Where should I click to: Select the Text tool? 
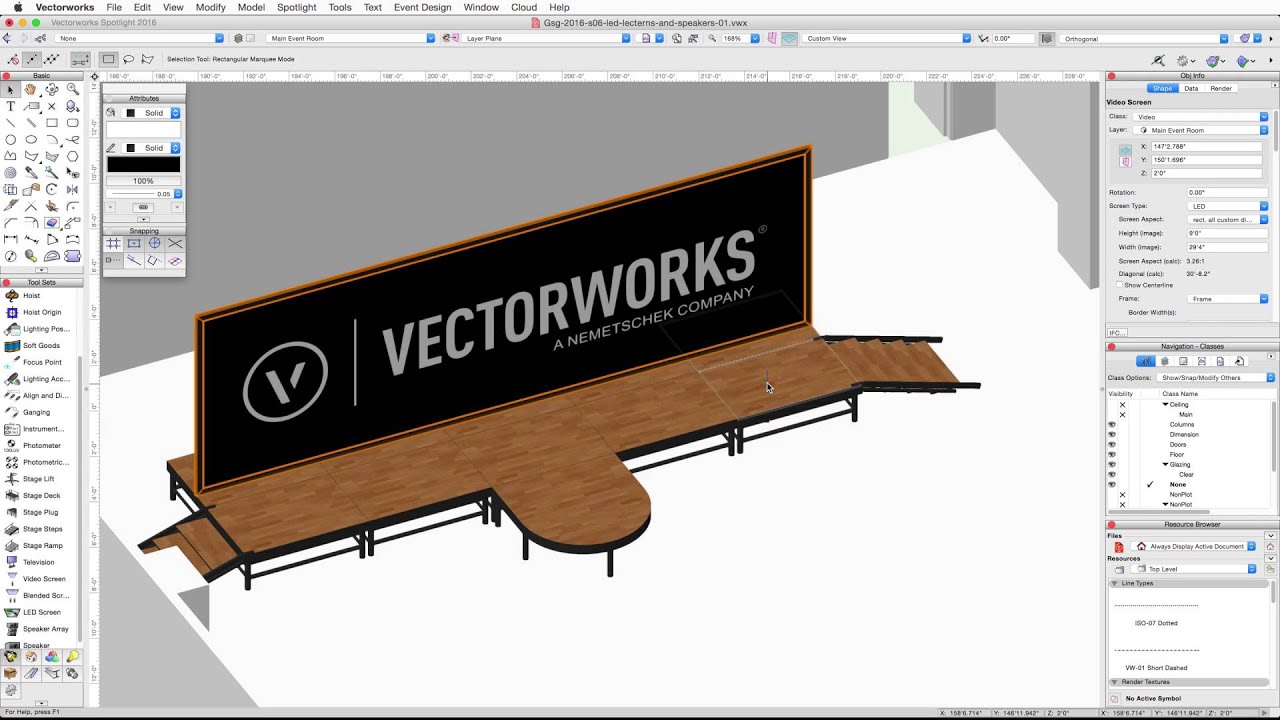[11, 106]
